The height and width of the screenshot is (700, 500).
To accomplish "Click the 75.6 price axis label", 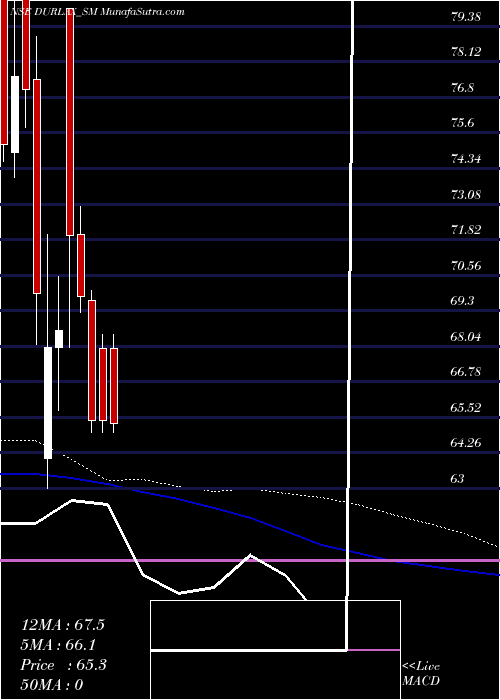I will (463, 123).
